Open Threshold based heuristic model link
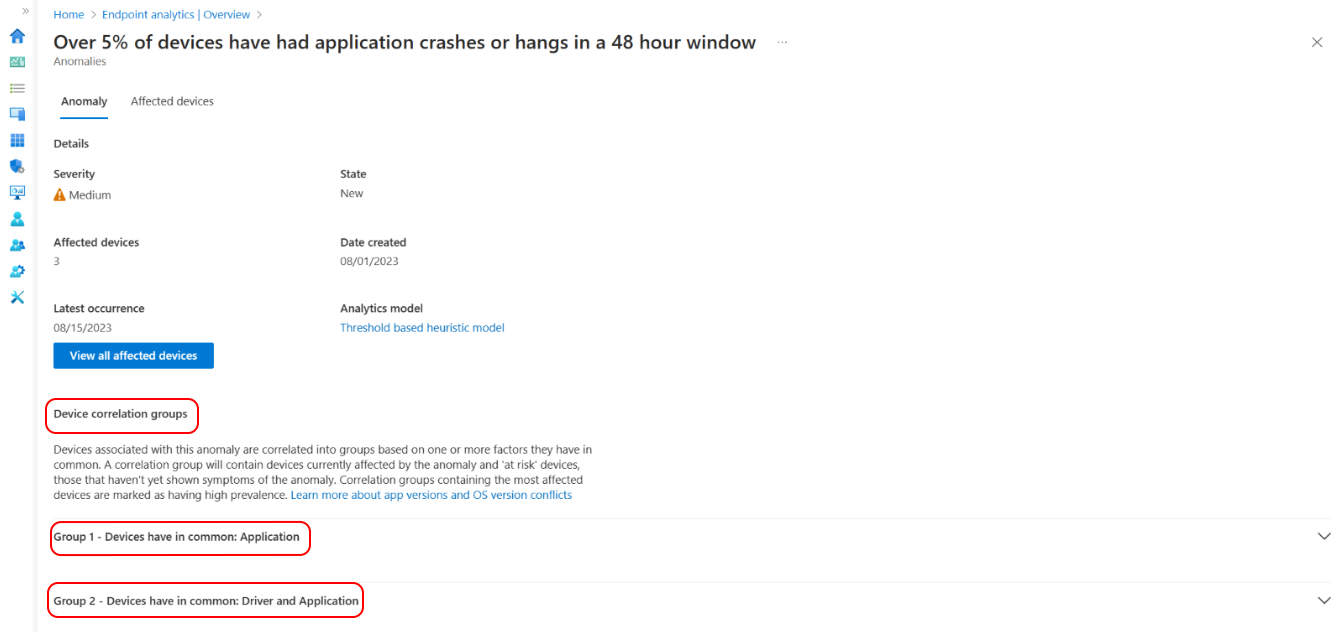1331x632 pixels. tap(422, 328)
